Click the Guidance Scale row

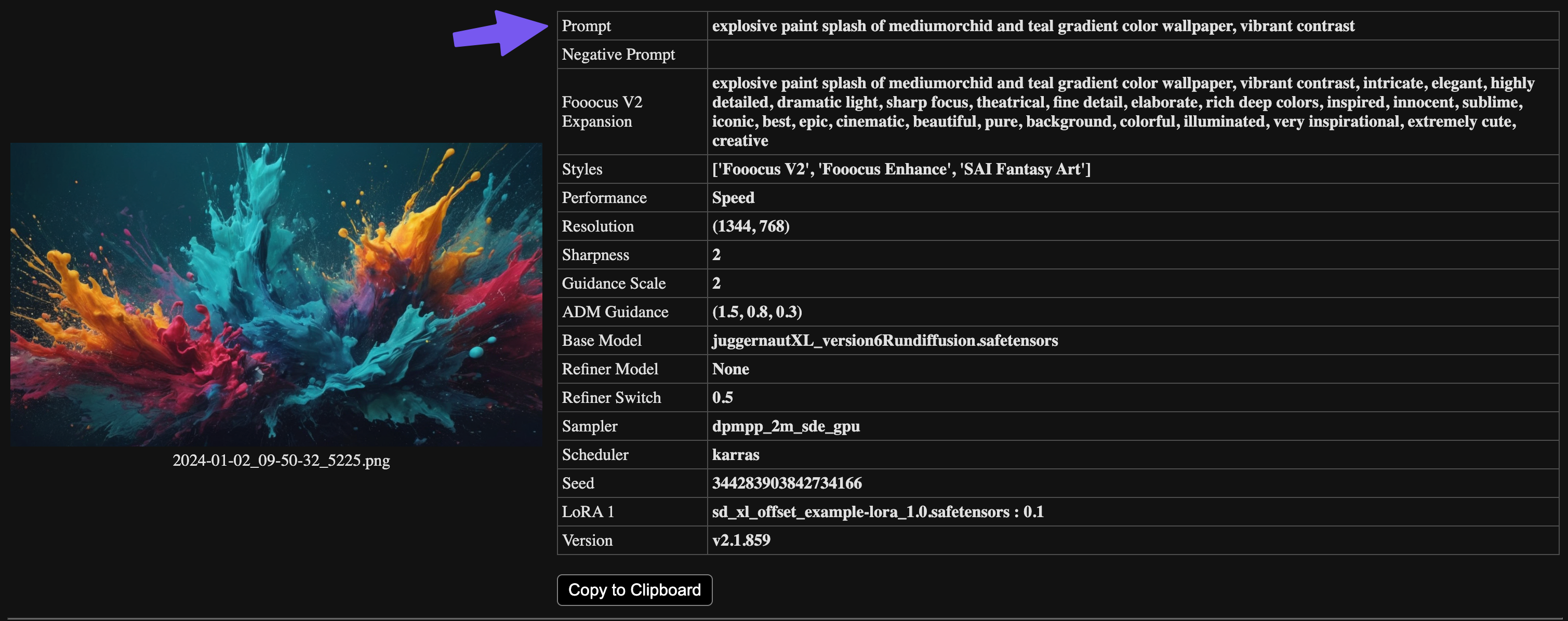tap(613, 283)
